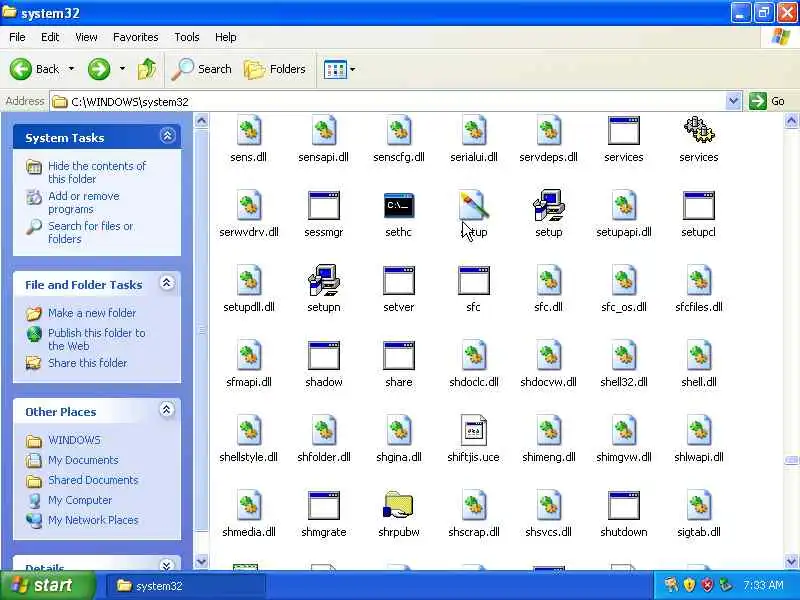
Task: Open the Forward history dropdown arrow
Action: pyautogui.click(x=122, y=69)
